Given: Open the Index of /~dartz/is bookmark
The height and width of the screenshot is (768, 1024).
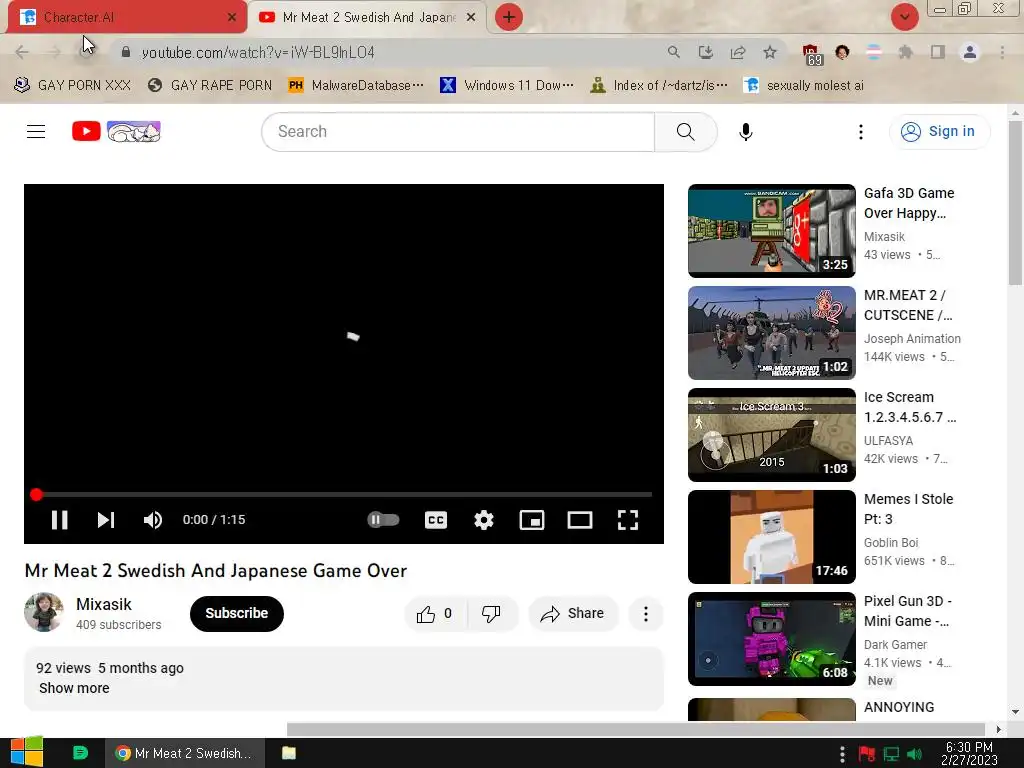Looking at the screenshot, I should [659, 86].
